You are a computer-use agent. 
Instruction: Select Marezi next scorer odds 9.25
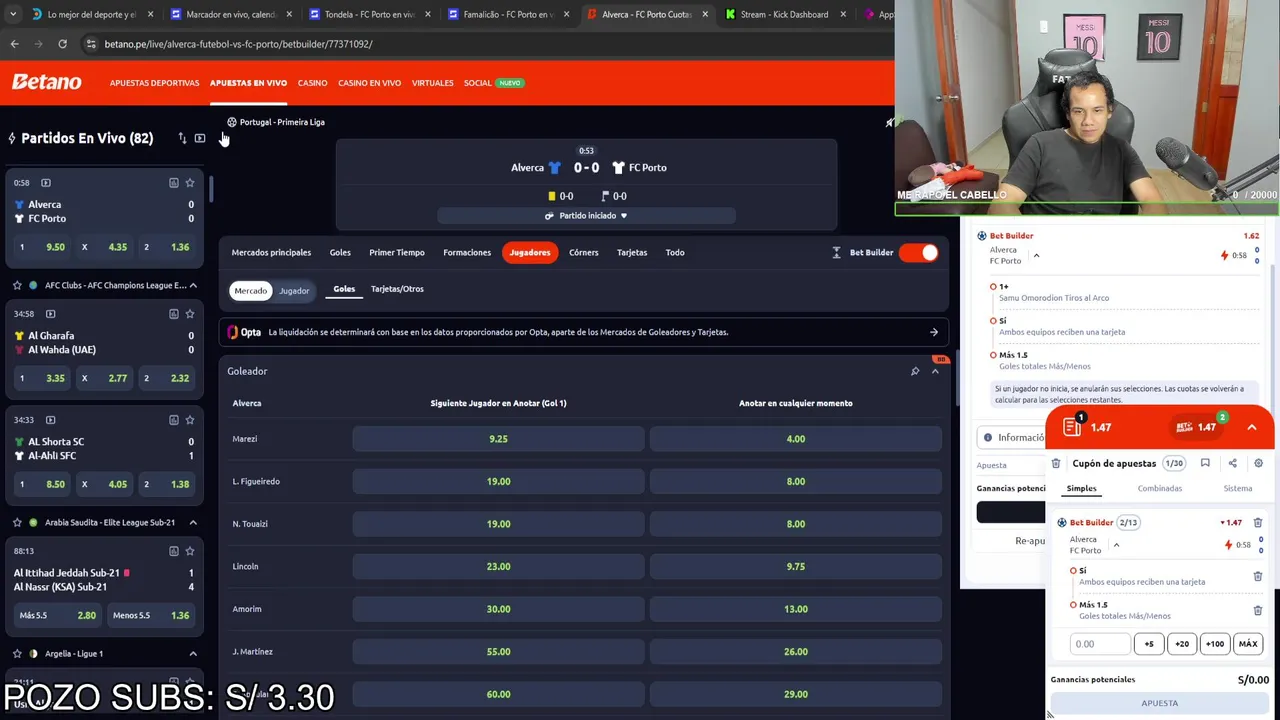click(498, 439)
